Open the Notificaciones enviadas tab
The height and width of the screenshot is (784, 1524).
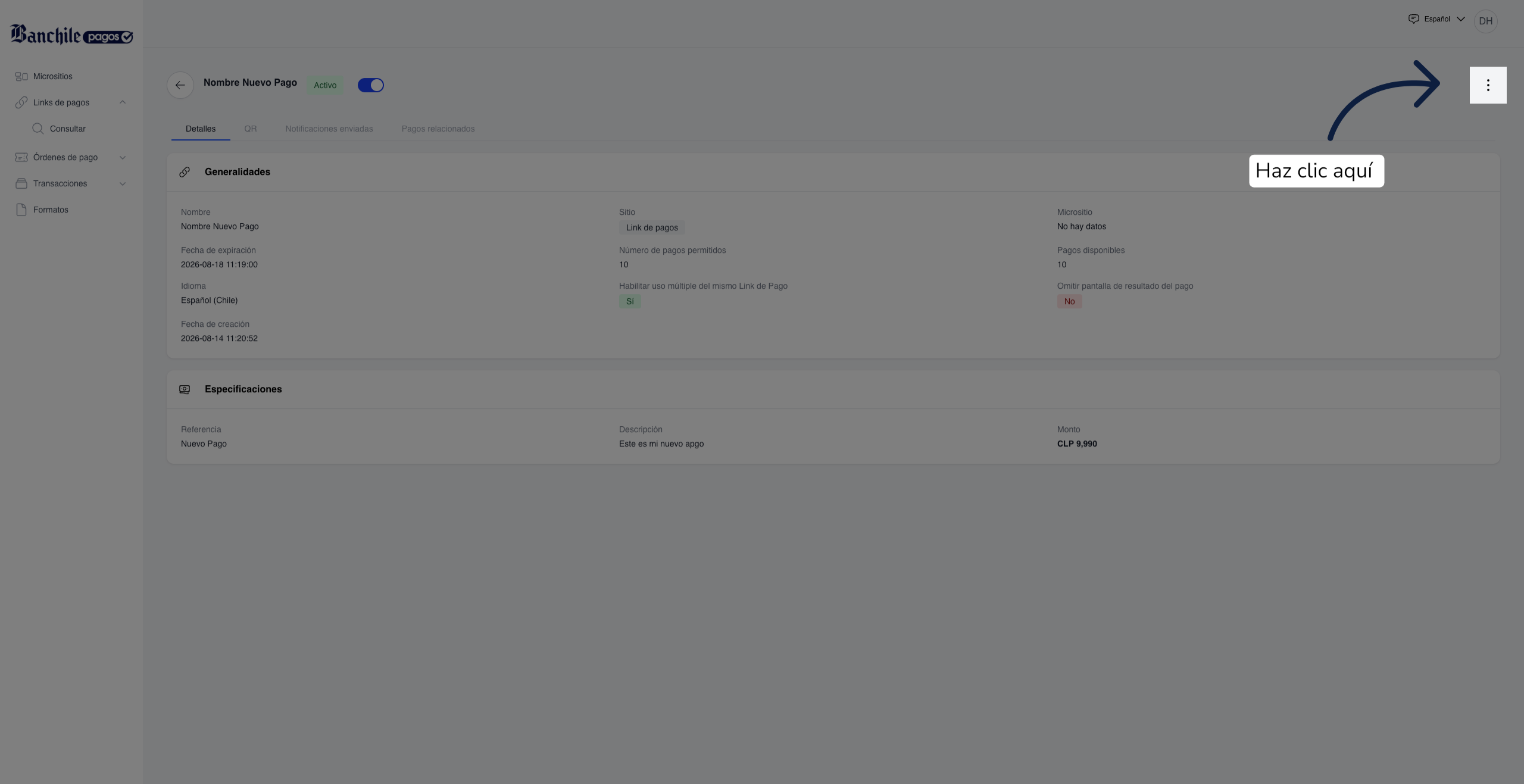click(x=329, y=129)
